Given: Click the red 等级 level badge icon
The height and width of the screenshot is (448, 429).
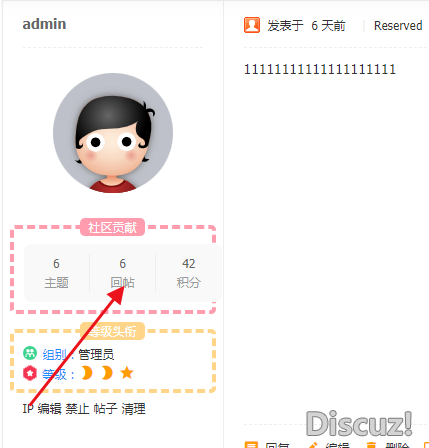Looking at the screenshot, I should (x=30, y=373).
